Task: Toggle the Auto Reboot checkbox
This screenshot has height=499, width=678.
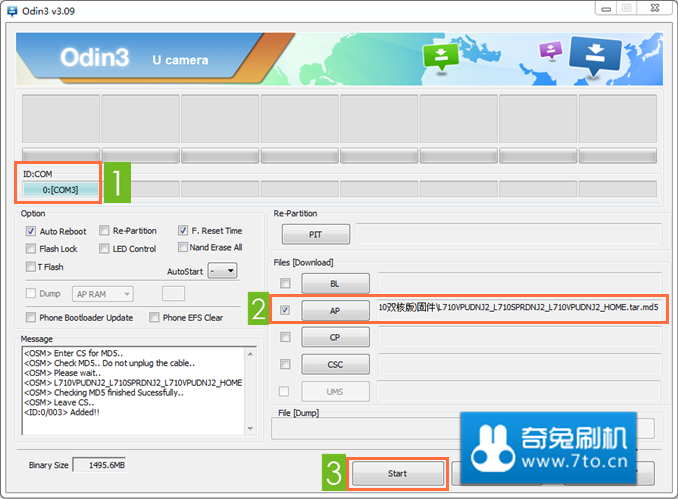Action: point(31,231)
